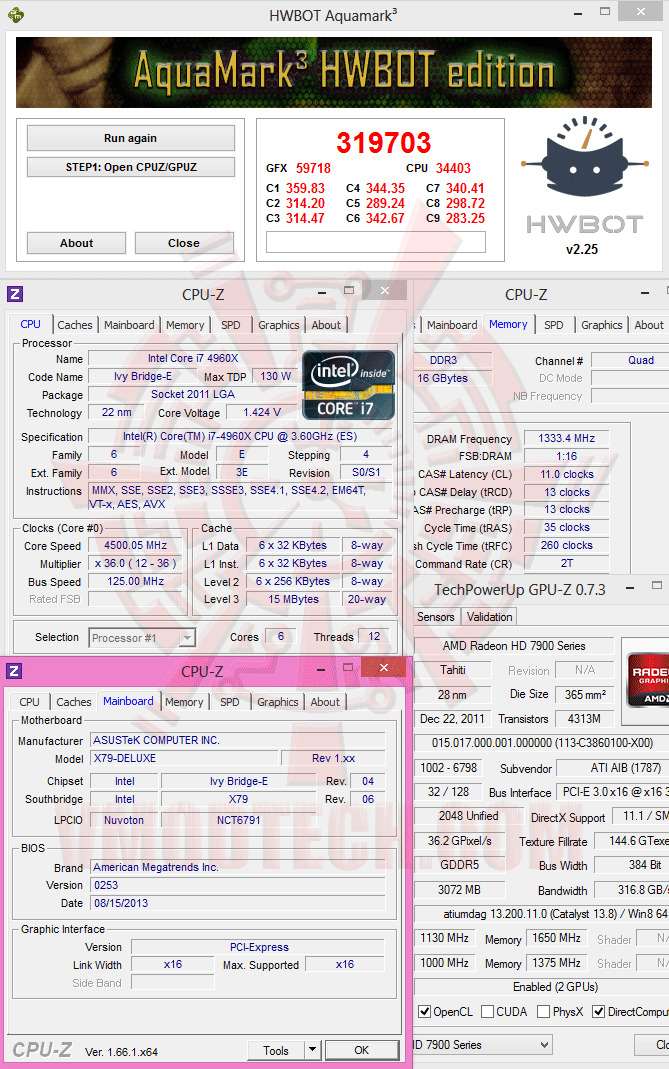The image size is (669, 1069).
Task: Select Memory tab in top-left CPU-Z window
Action: [x=185, y=325]
